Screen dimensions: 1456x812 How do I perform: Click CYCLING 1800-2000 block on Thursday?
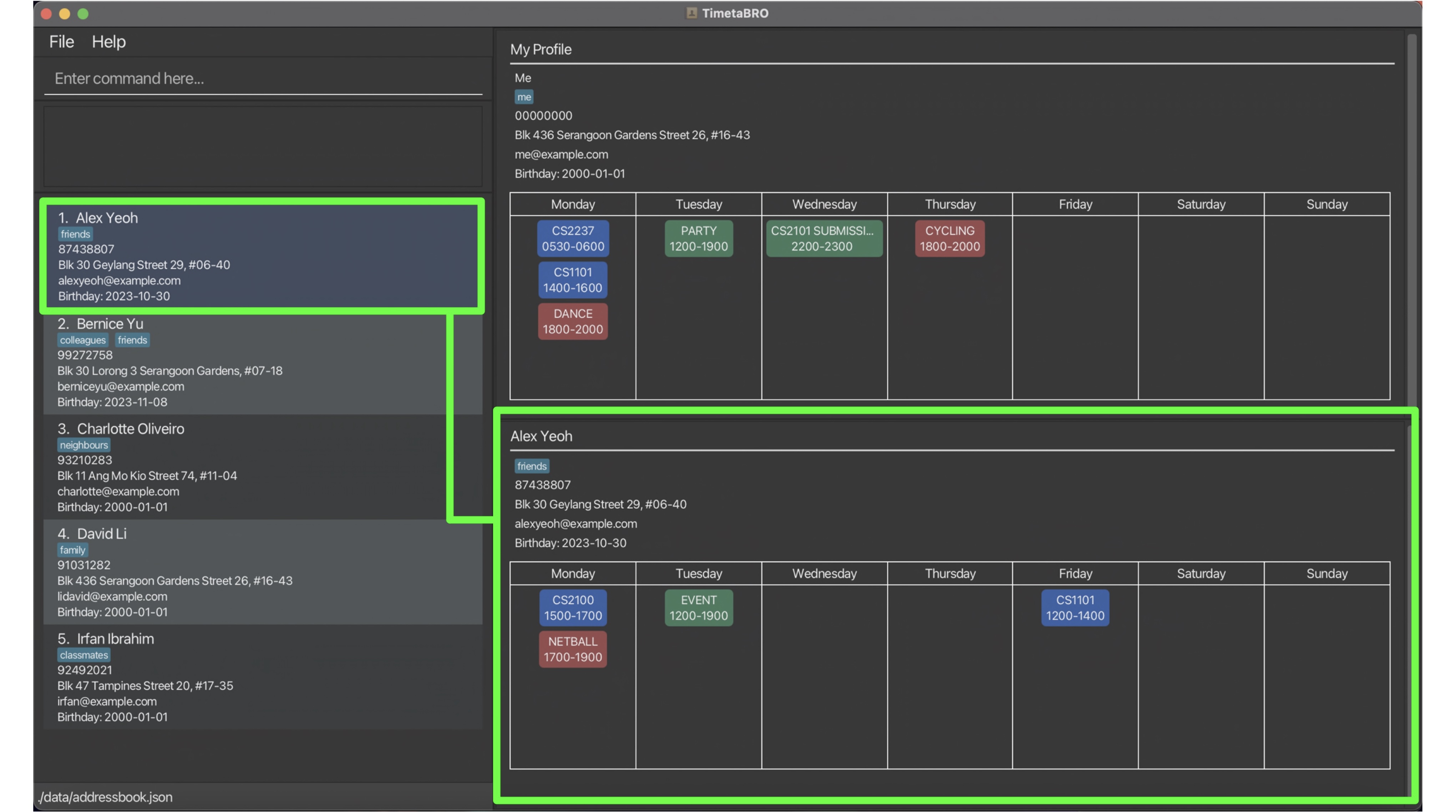[x=950, y=238]
